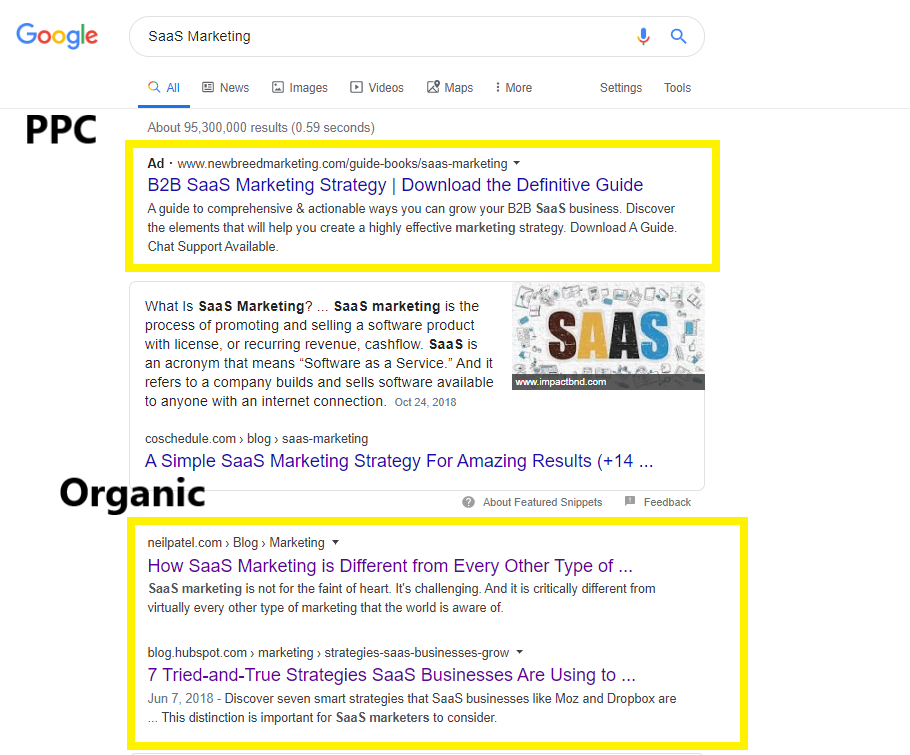
Task: Expand the More search options menu
Action: [x=513, y=88]
